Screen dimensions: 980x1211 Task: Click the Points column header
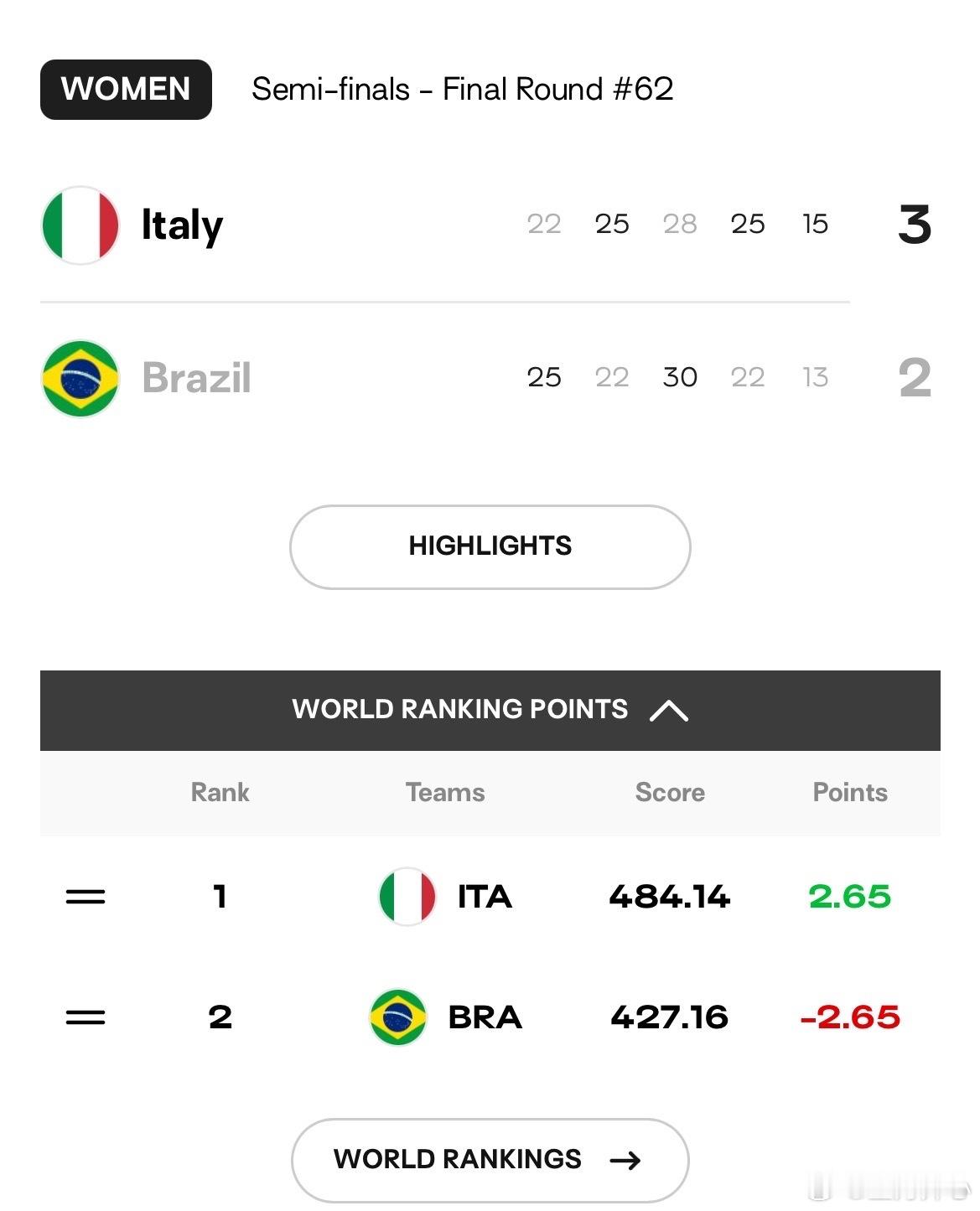(850, 792)
